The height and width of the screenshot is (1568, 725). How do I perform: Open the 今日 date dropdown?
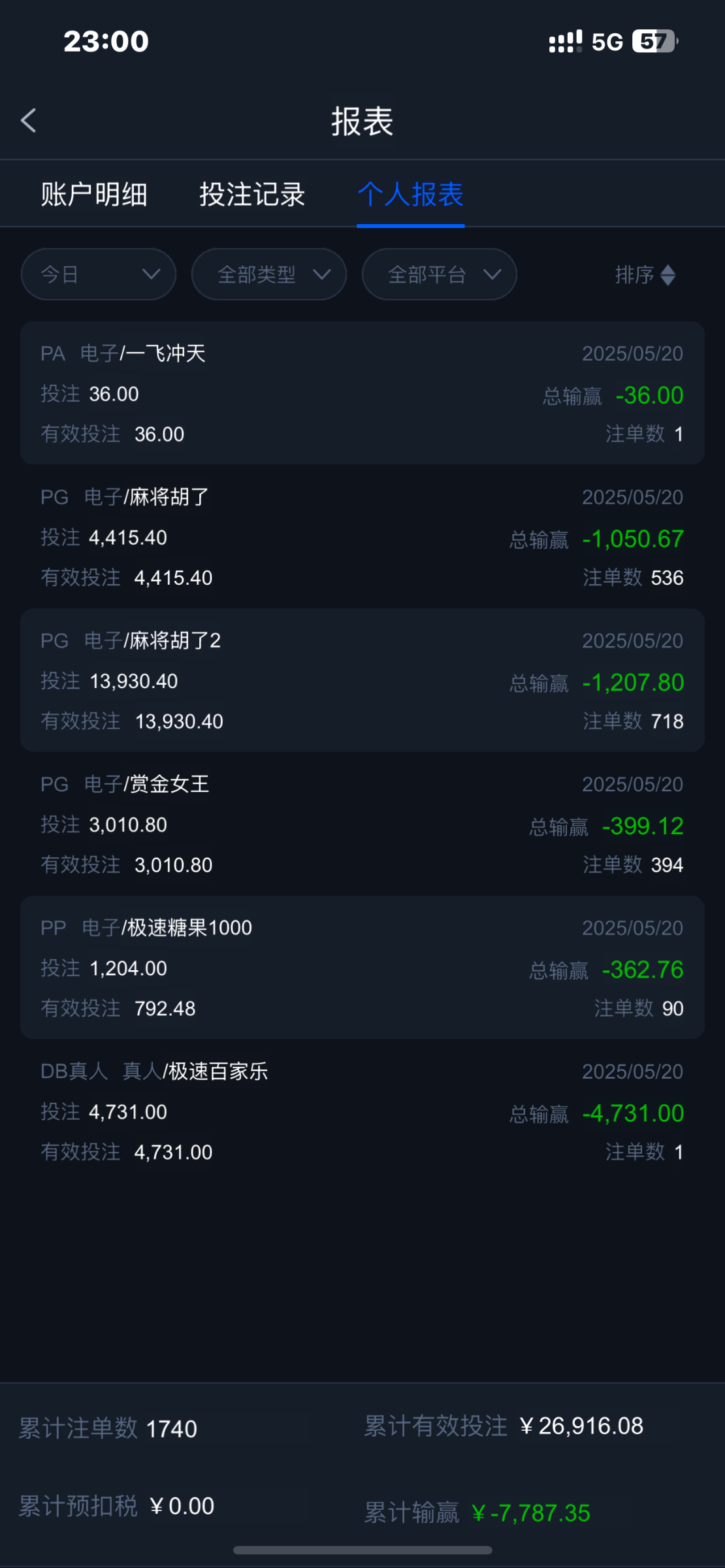tap(99, 274)
